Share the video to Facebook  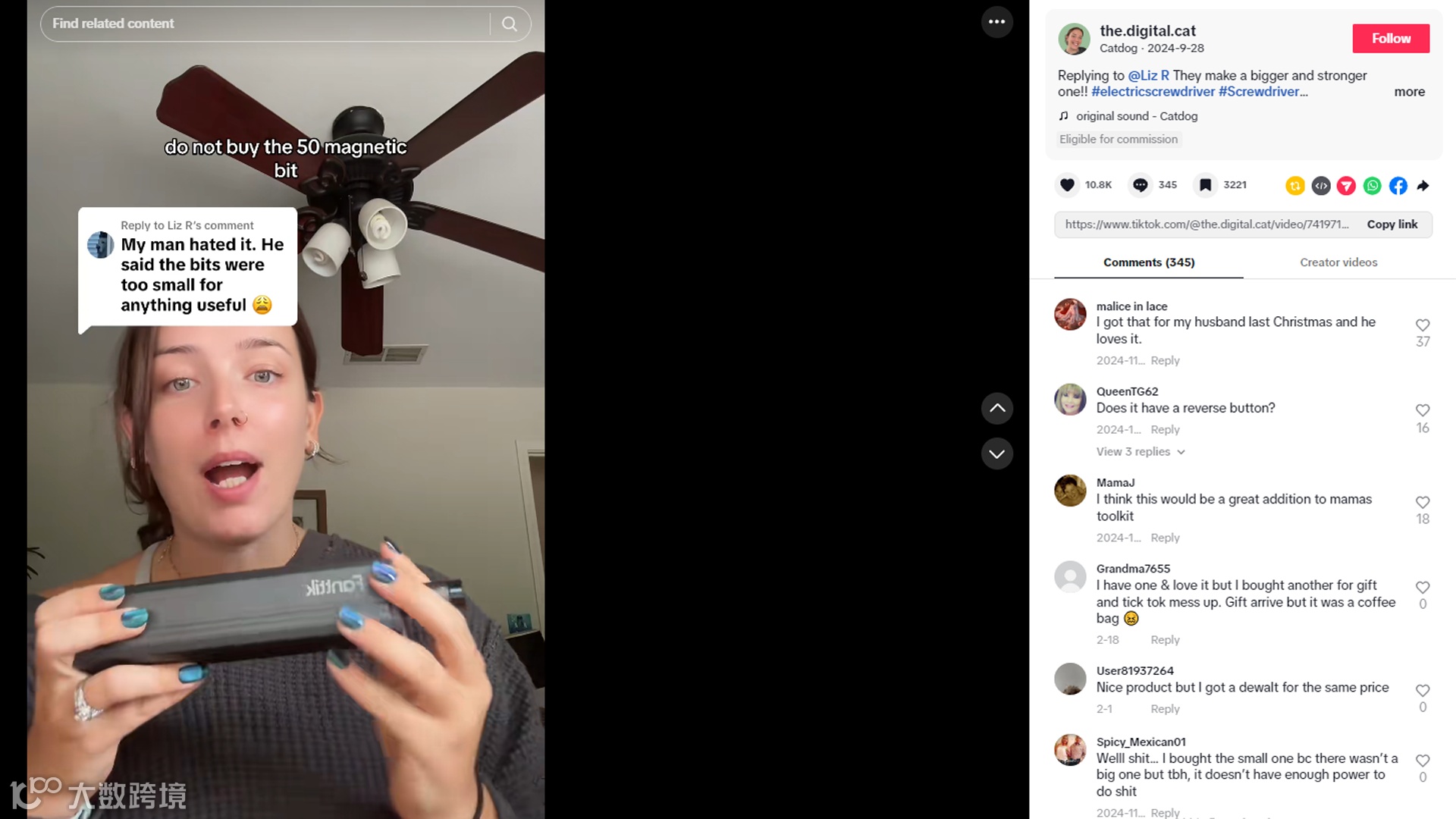click(x=1398, y=186)
